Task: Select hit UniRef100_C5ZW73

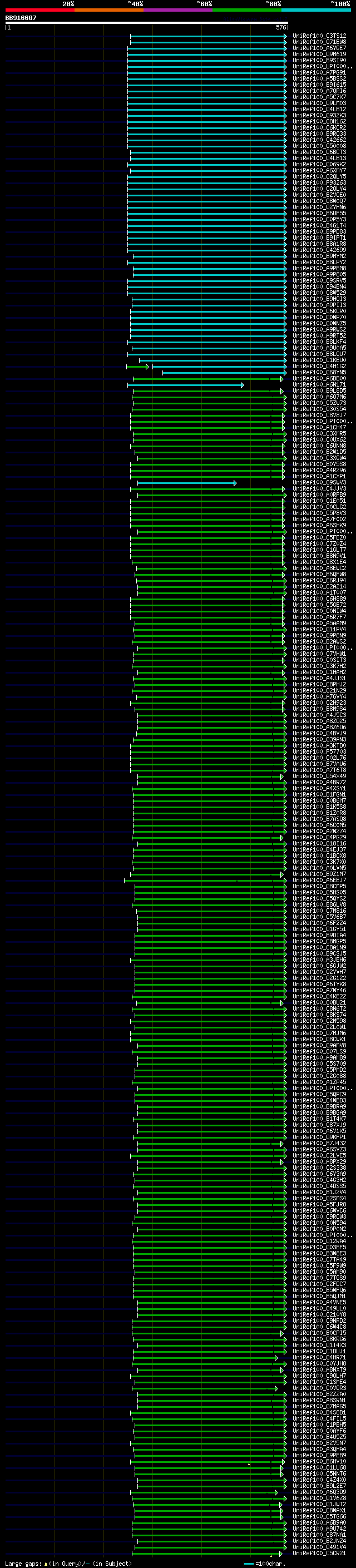Action: [x=319, y=402]
